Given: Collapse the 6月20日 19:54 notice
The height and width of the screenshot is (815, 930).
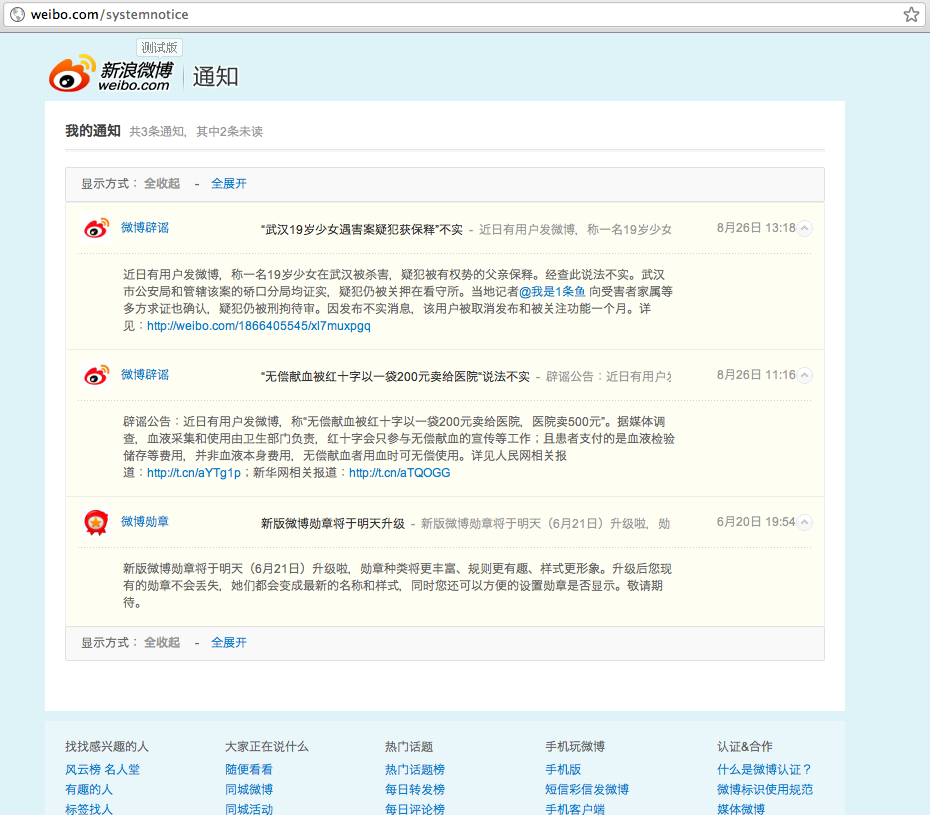Looking at the screenshot, I should [804, 523].
